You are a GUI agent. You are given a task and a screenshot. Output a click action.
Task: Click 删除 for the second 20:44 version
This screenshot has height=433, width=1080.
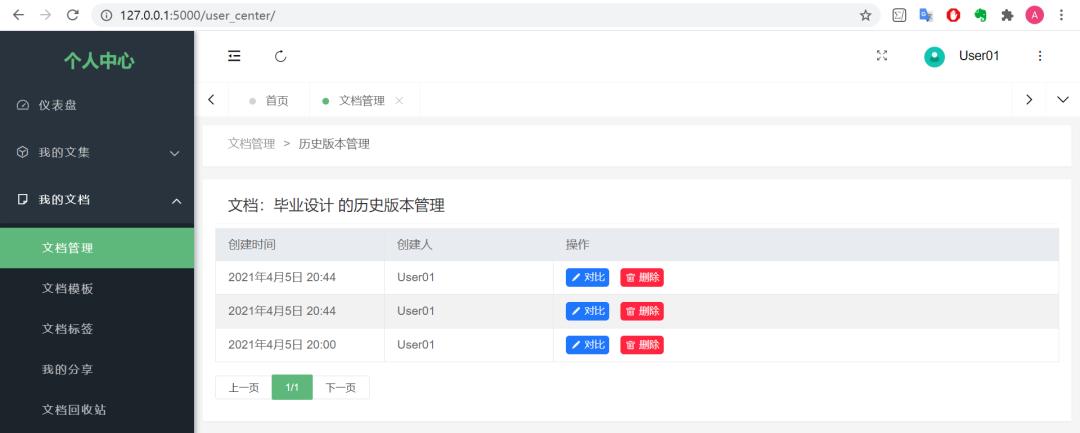click(642, 311)
